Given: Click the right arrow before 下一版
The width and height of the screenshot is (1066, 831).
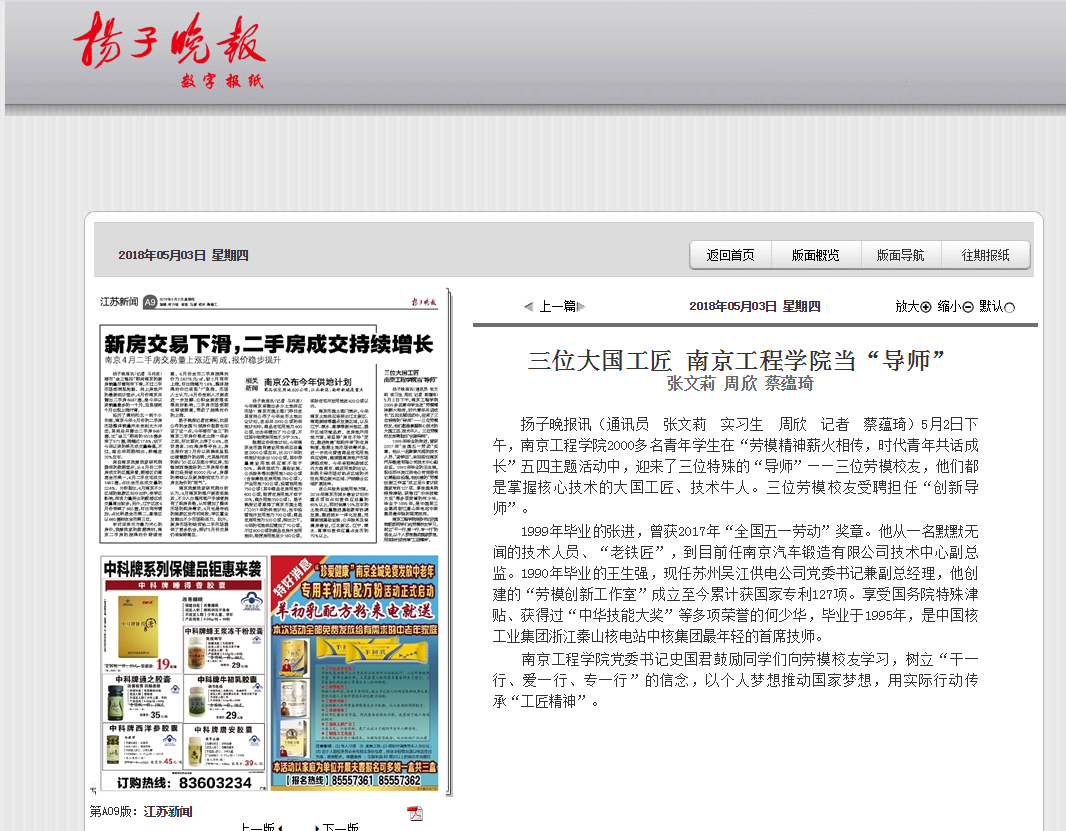Looking at the screenshot, I should point(315,828).
